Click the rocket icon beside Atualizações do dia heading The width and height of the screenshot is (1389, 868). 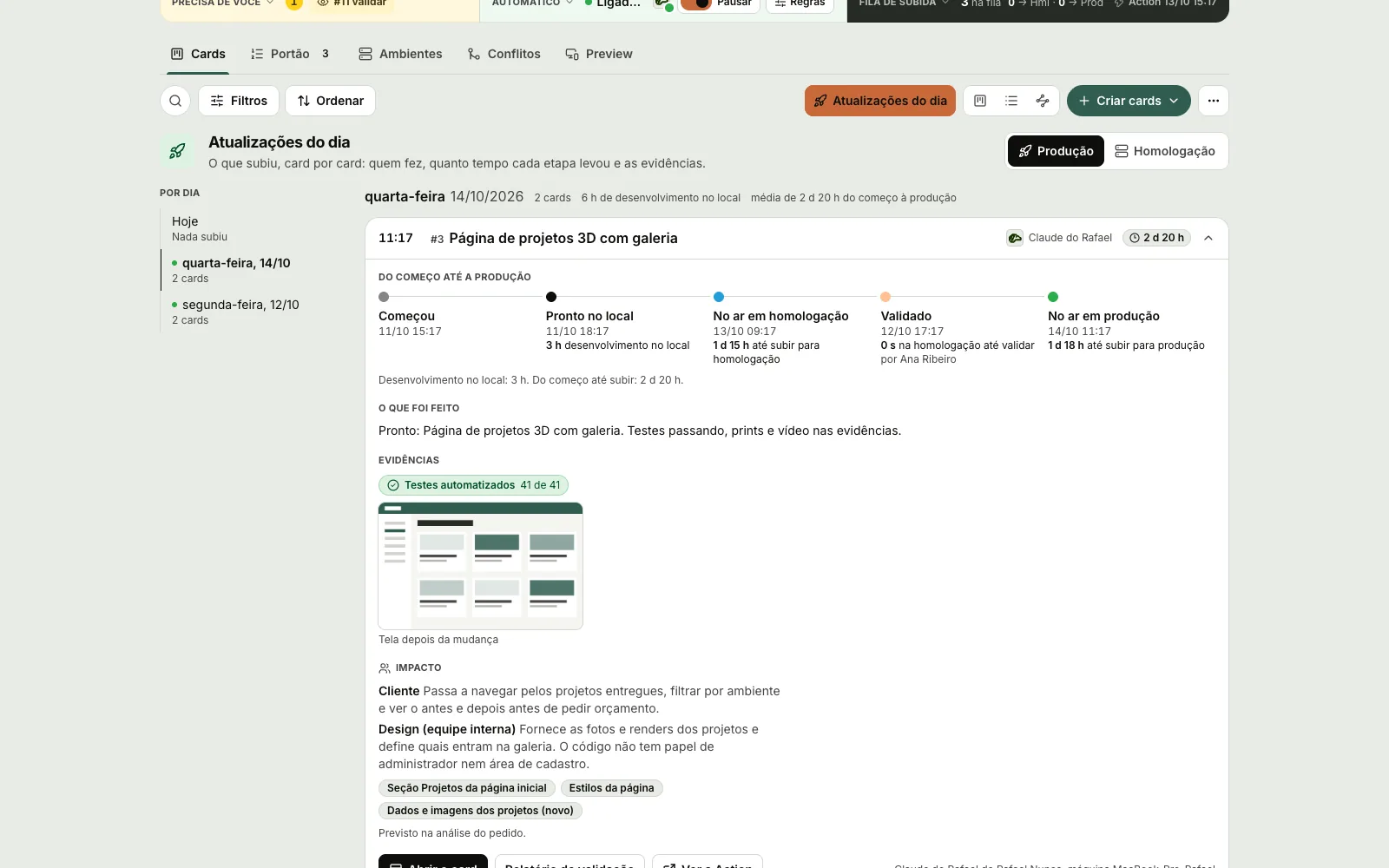click(177, 151)
